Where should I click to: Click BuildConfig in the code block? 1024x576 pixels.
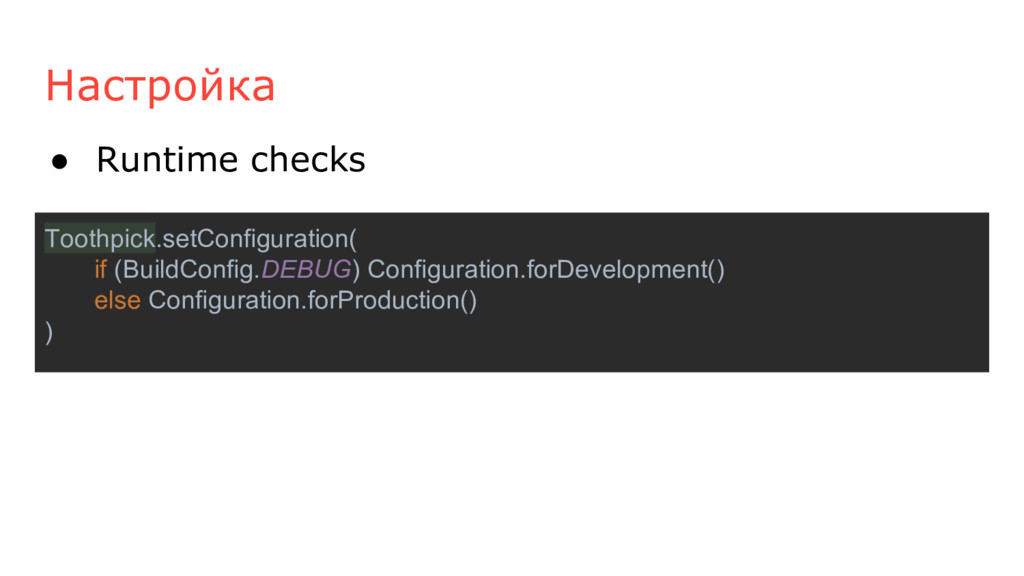coord(188,270)
